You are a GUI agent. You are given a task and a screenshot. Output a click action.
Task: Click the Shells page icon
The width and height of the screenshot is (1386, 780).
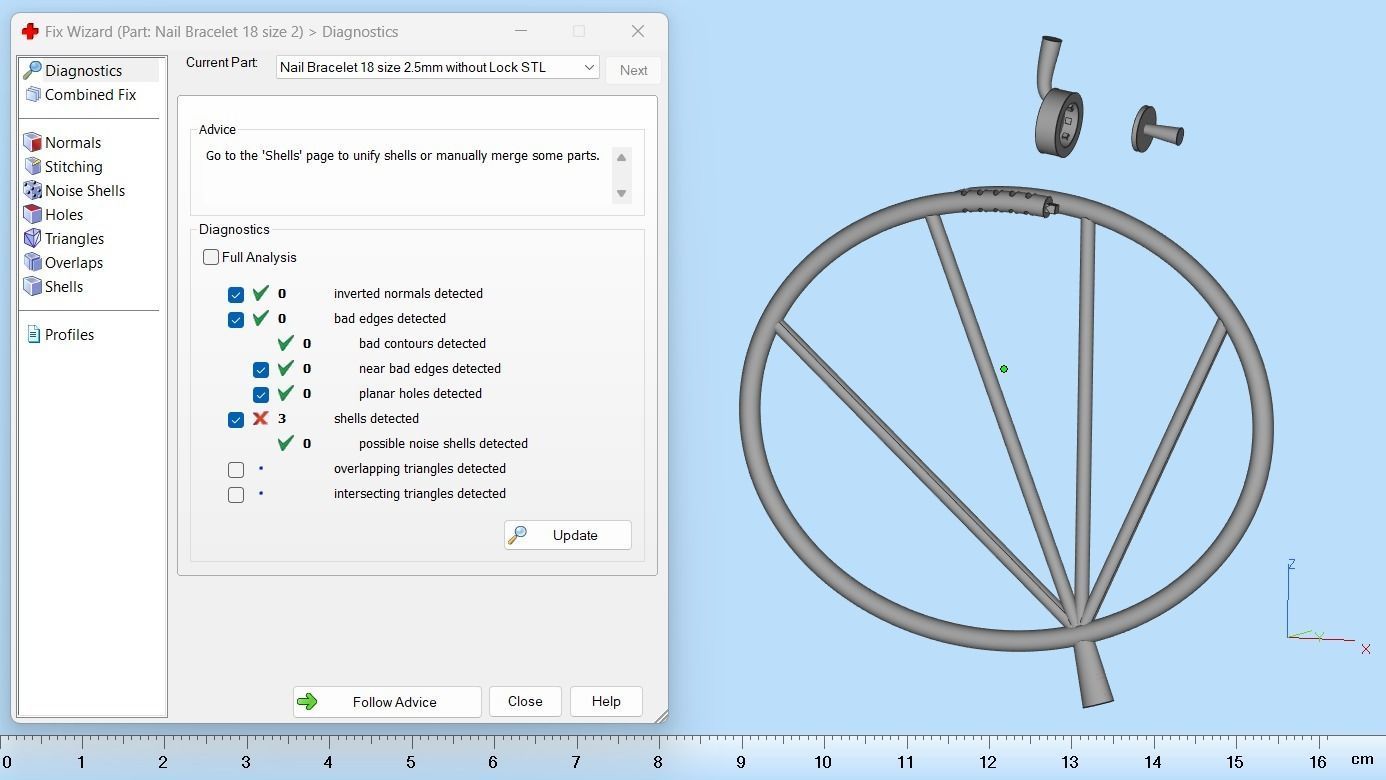(33, 286)
